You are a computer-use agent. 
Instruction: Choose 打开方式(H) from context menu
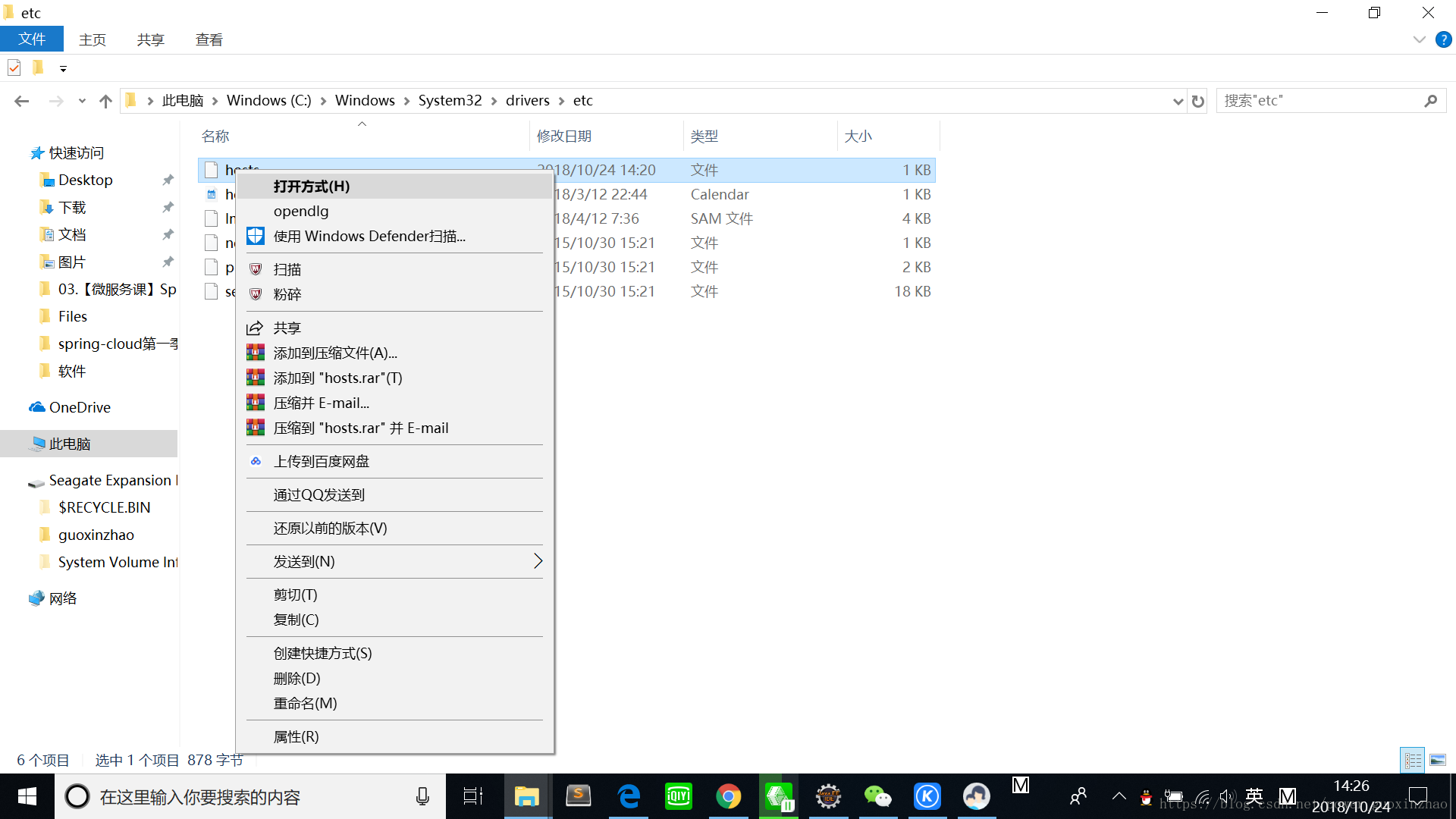394,186
